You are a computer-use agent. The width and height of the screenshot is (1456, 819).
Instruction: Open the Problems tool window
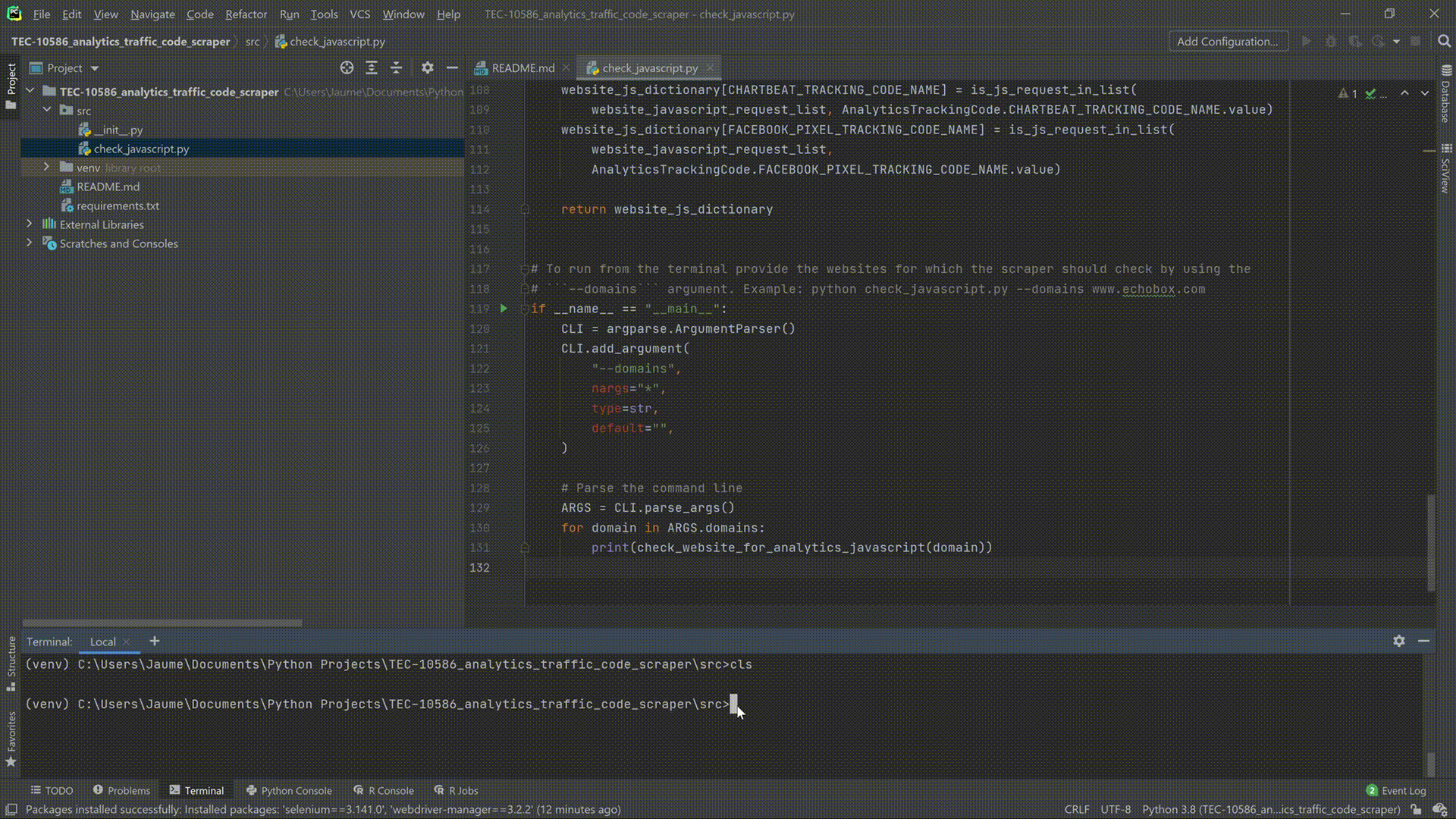[x=121, y=790]
